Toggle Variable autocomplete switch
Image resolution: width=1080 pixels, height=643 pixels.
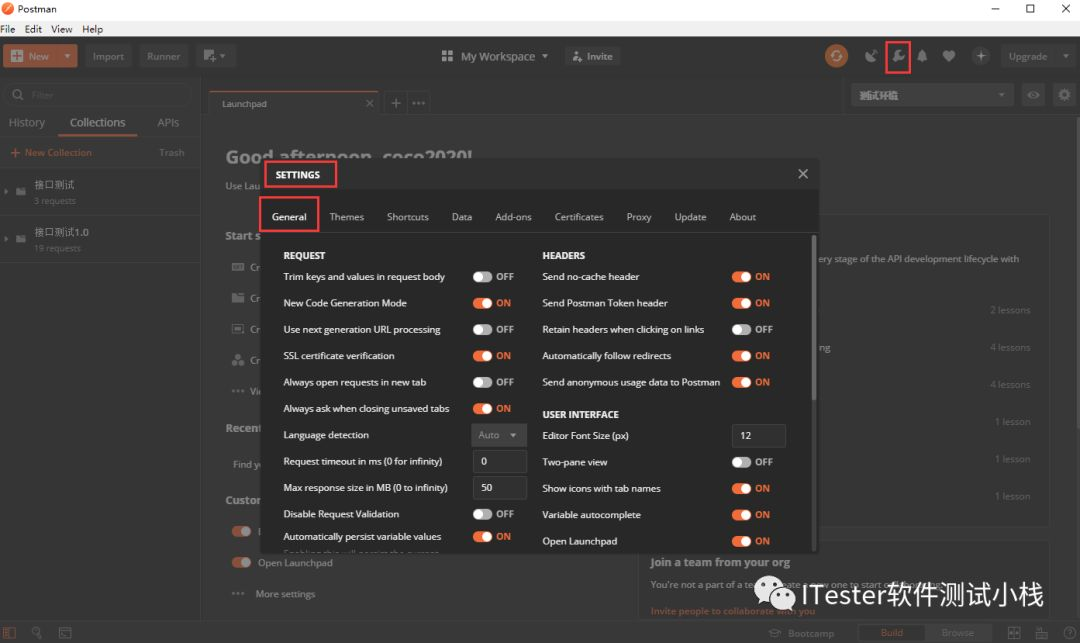coord(741,515)
